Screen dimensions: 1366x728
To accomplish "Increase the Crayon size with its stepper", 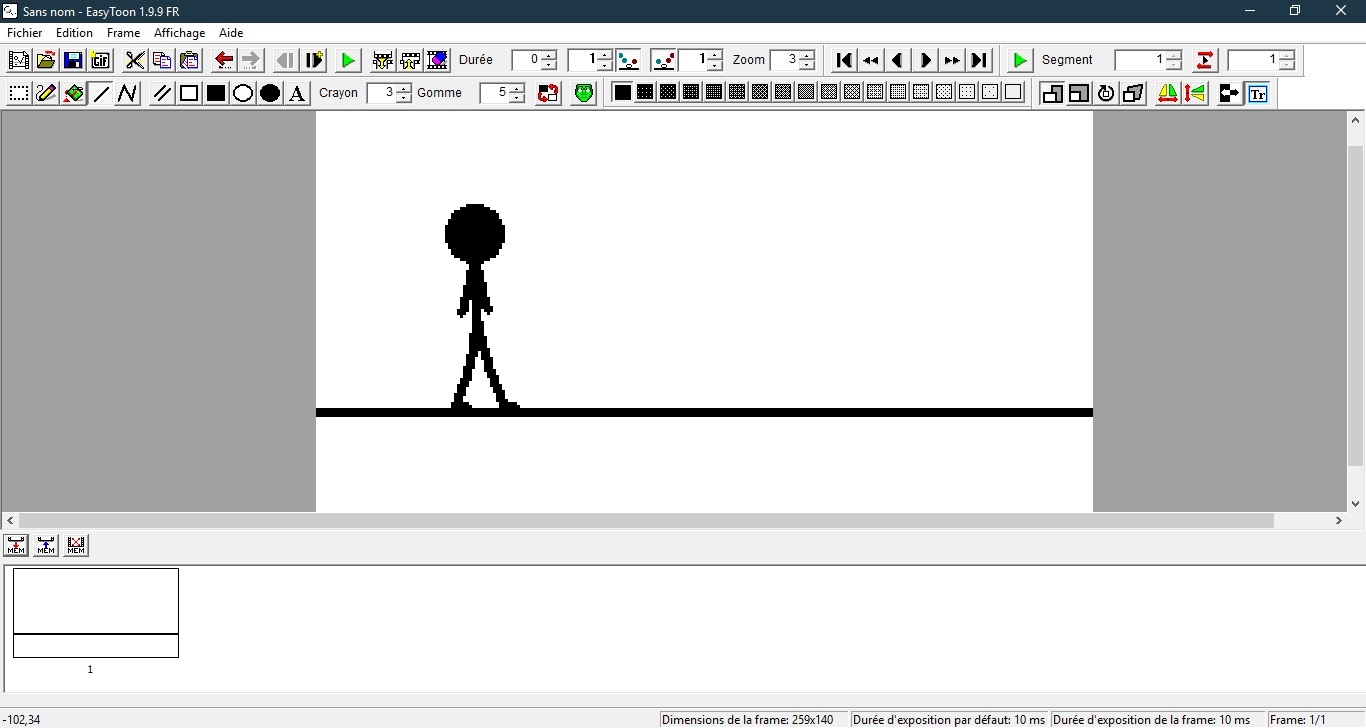I will tap(403, 87).
